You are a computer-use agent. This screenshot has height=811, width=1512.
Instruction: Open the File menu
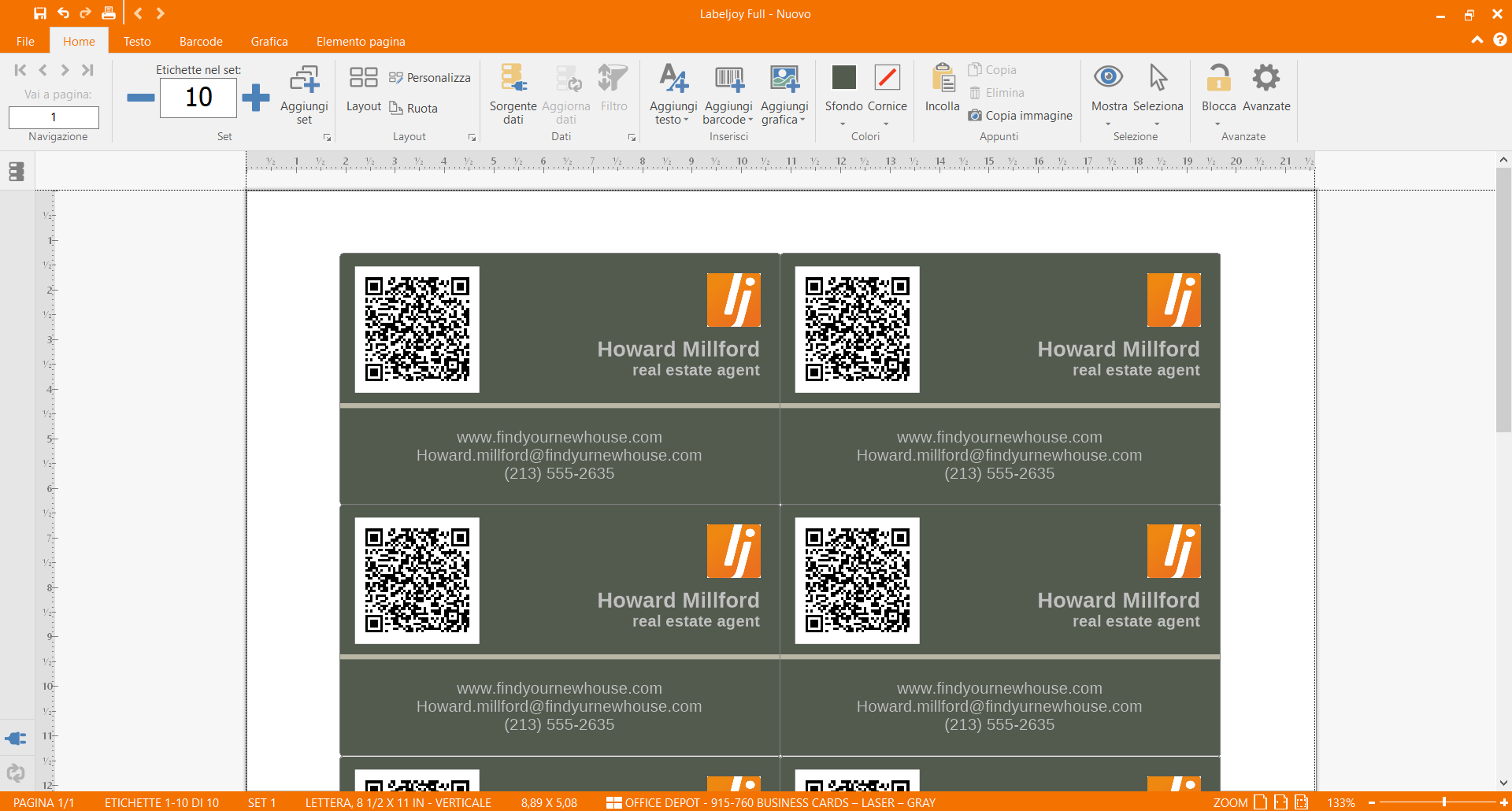coord(25,41)
